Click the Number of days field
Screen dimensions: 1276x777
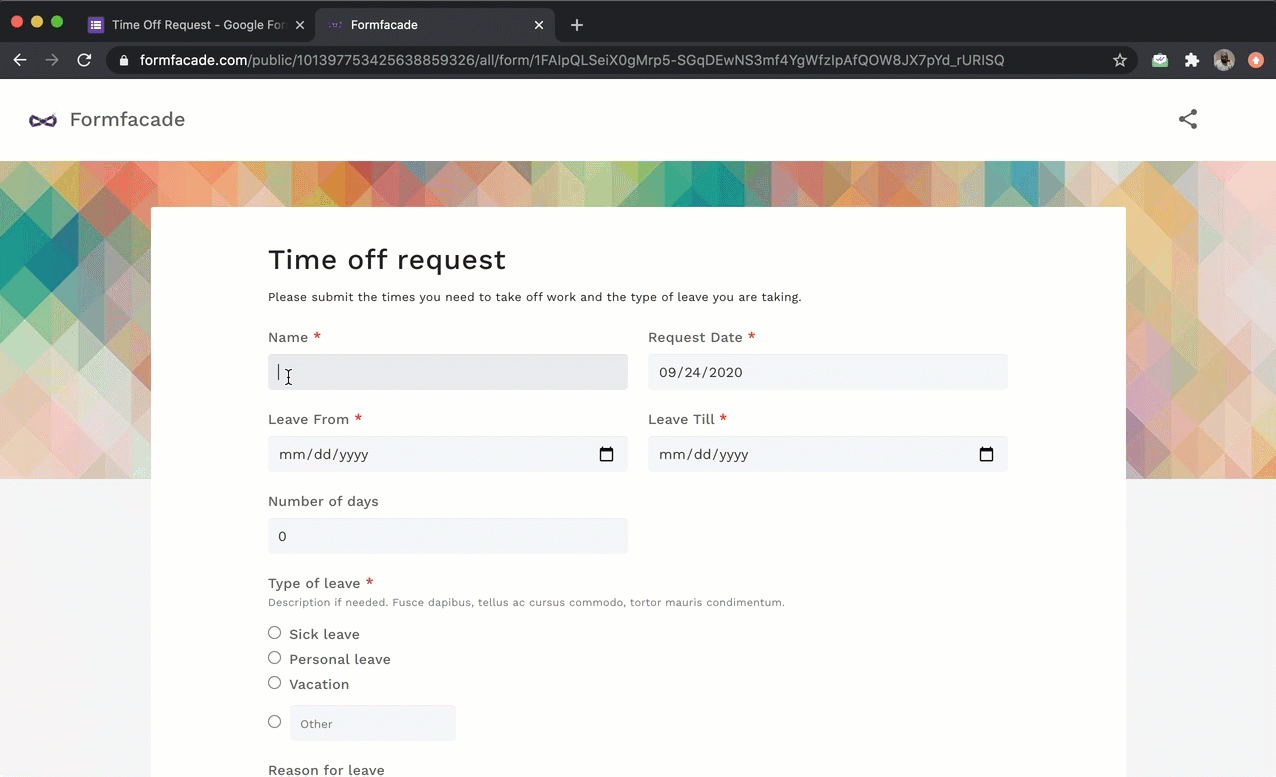[x=447, y=536]
